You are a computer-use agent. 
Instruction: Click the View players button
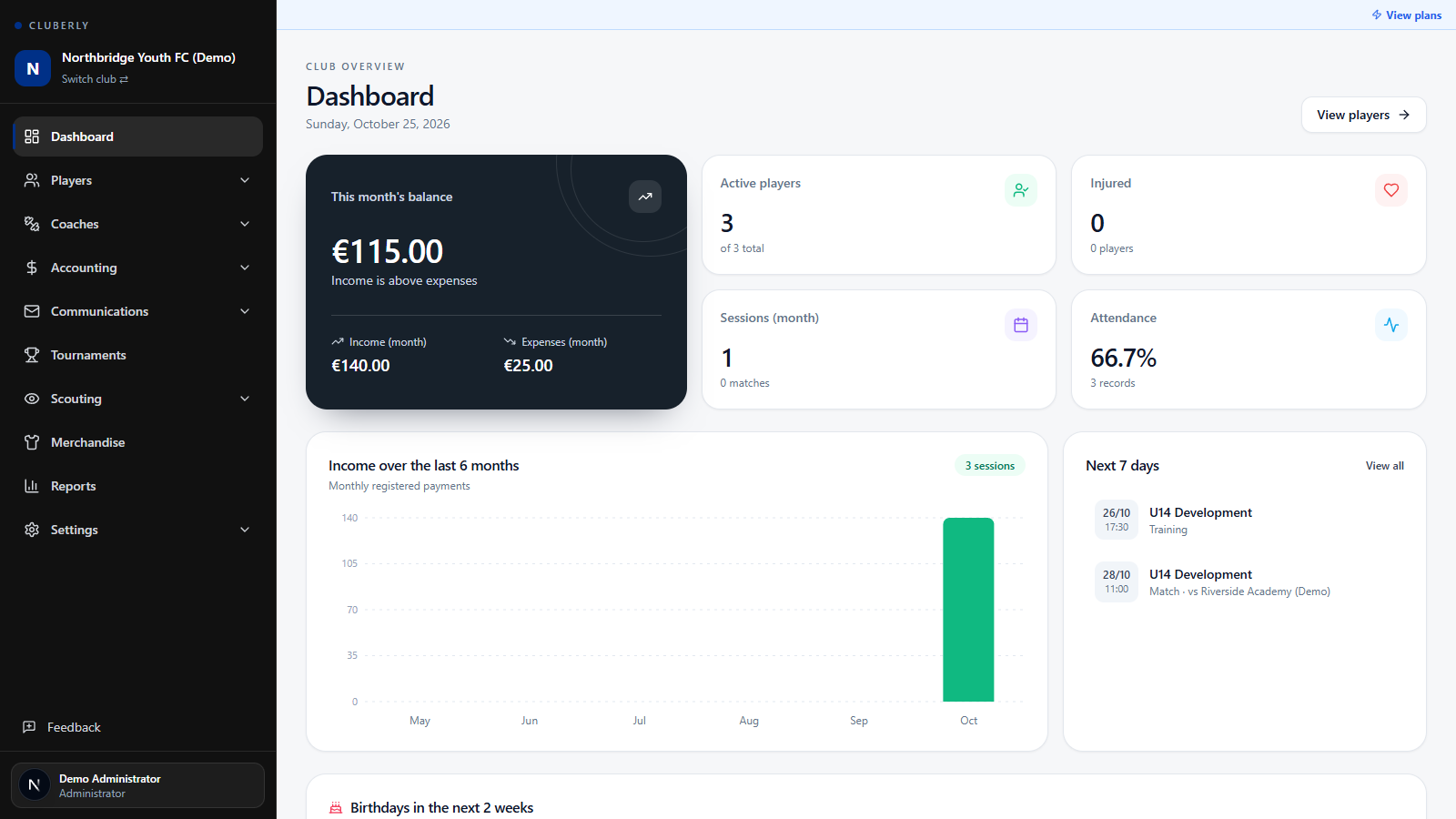1364,115
